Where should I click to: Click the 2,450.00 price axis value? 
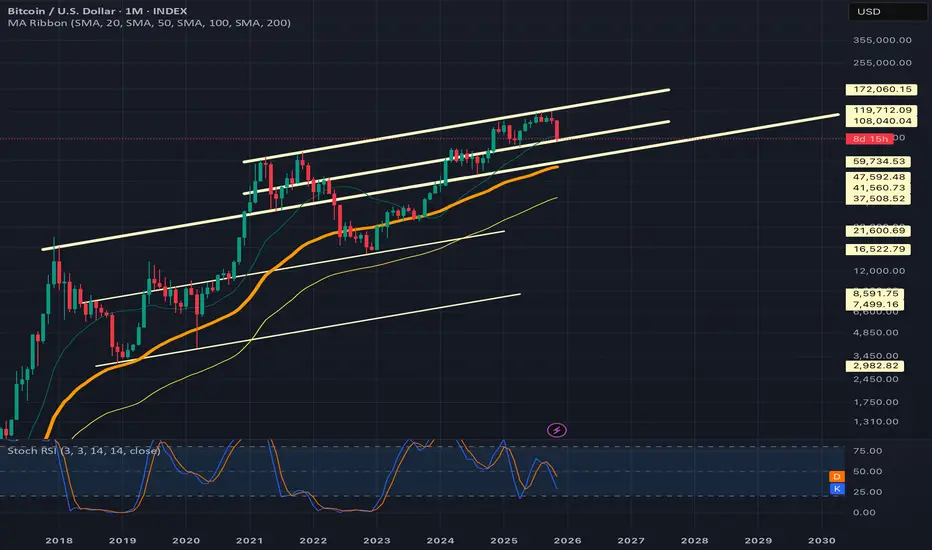coord(876,379)
